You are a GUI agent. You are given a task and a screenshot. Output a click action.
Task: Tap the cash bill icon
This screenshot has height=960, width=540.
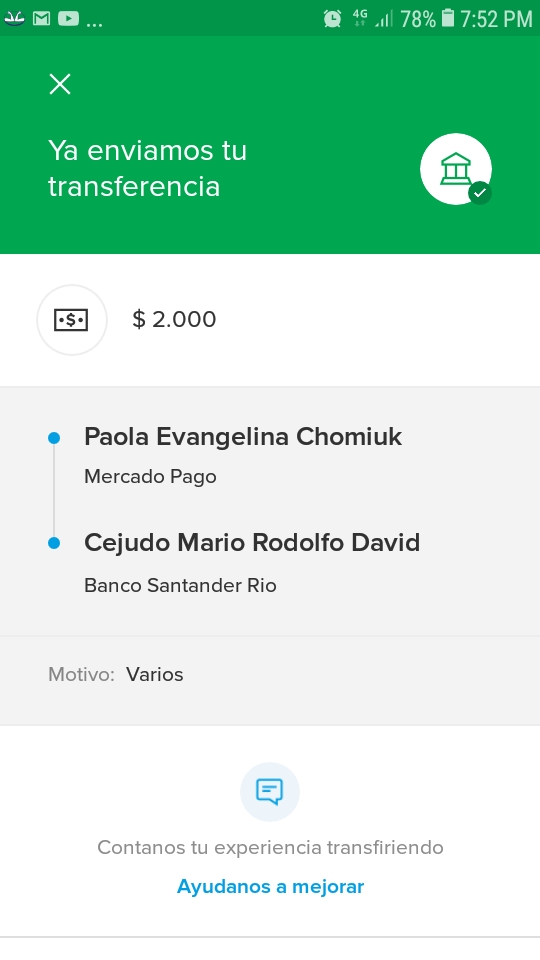[72, 320]
